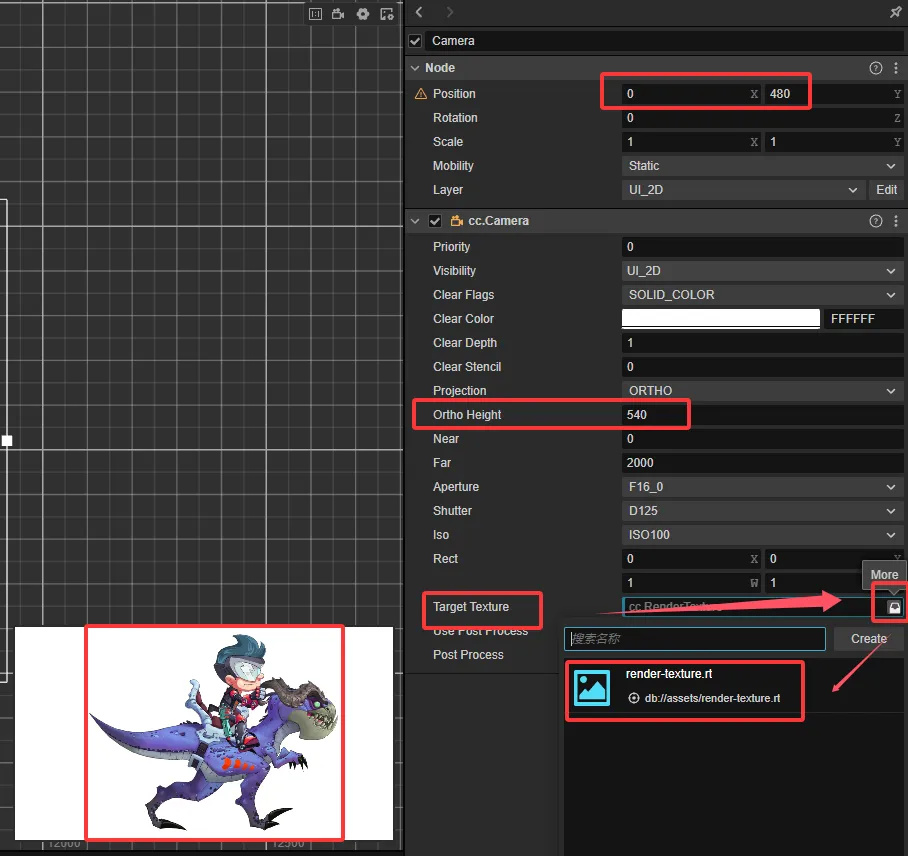Click the white Clear Color swatch
The width and height of the screenshot is (908, 856).
(720, 319)
